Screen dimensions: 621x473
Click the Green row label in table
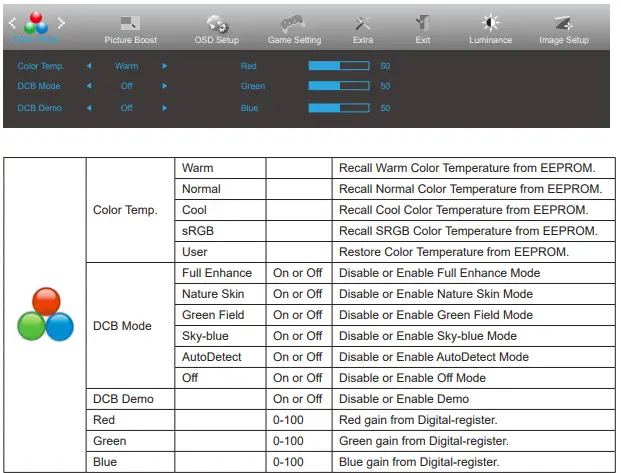point(110,441)
